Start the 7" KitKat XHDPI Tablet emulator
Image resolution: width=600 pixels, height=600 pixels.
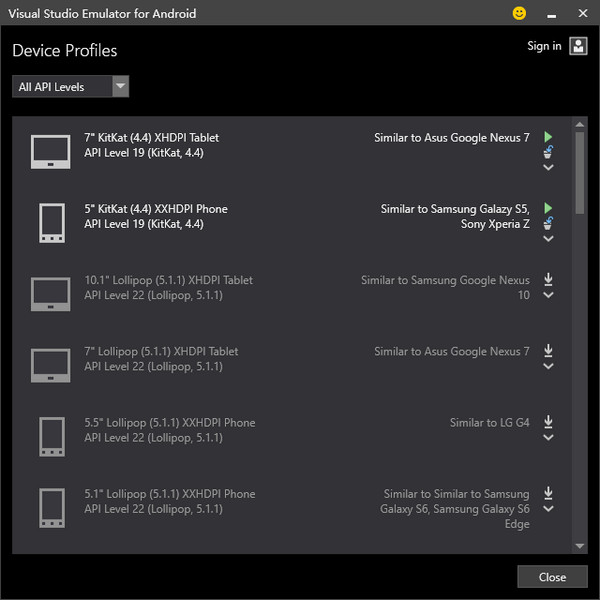(548, 136)
